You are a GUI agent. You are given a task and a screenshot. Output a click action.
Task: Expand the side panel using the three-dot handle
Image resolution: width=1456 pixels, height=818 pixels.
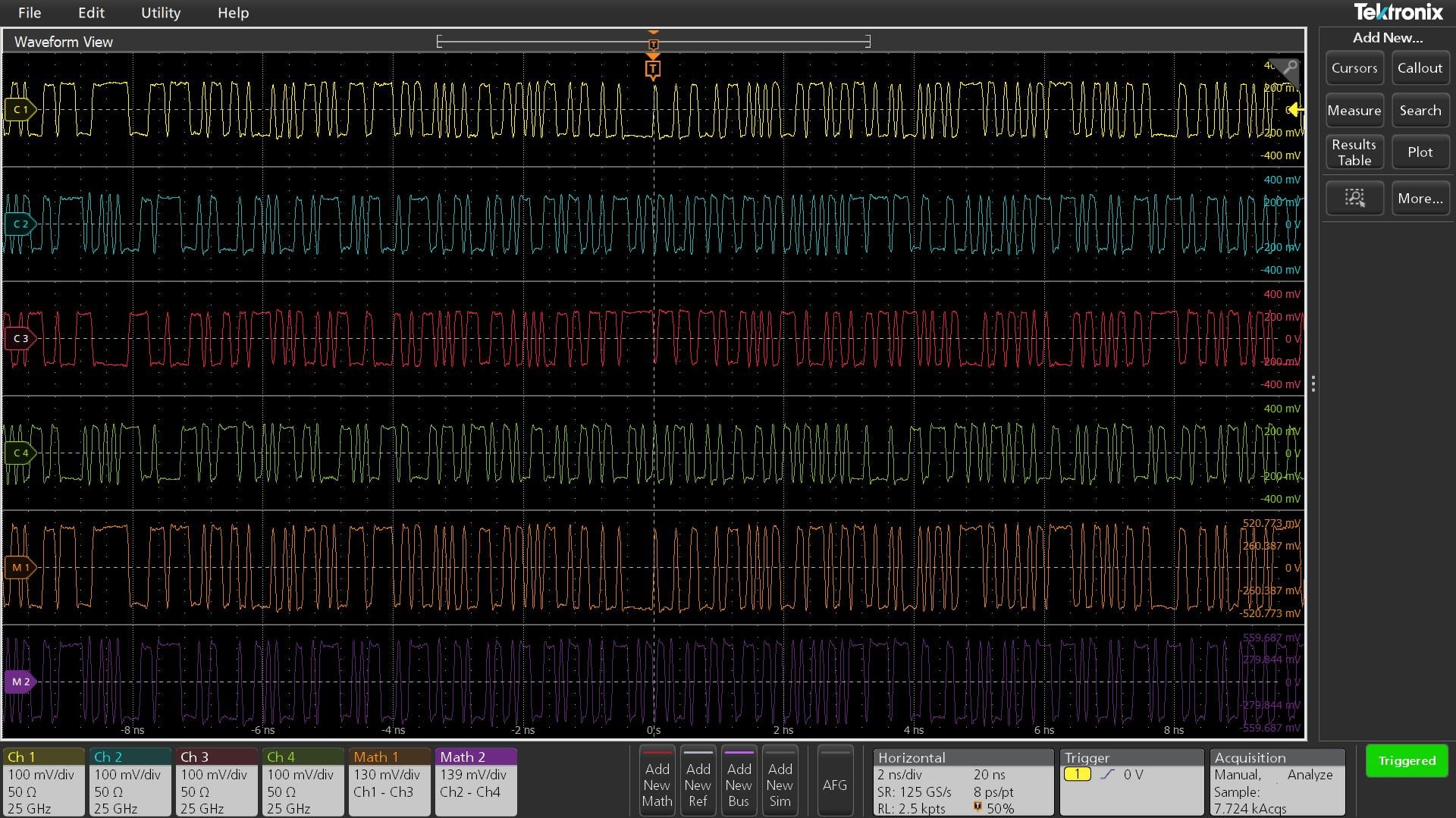click(x=1313, y=384)
